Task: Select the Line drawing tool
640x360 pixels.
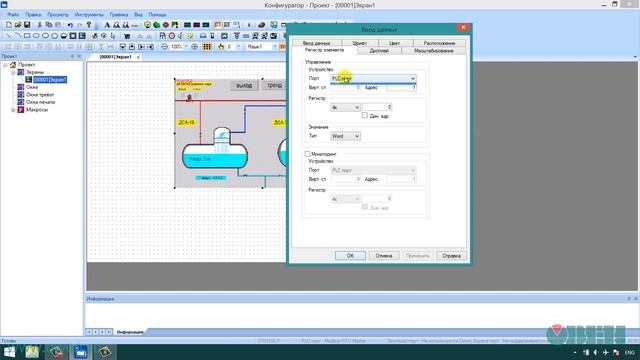Action: tap(9, 36)
